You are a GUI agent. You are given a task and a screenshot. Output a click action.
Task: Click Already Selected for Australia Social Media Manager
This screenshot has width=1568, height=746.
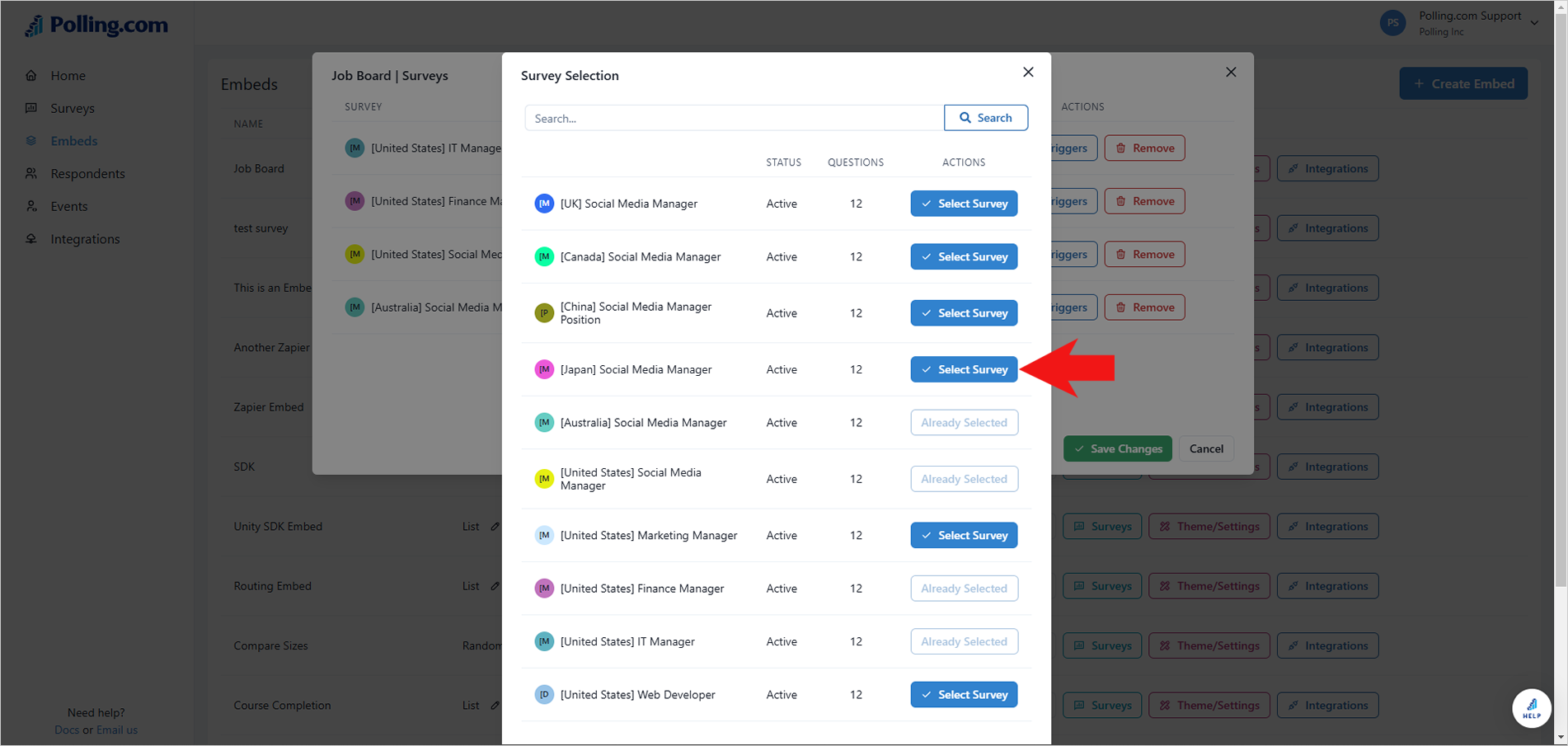[964, 423]
